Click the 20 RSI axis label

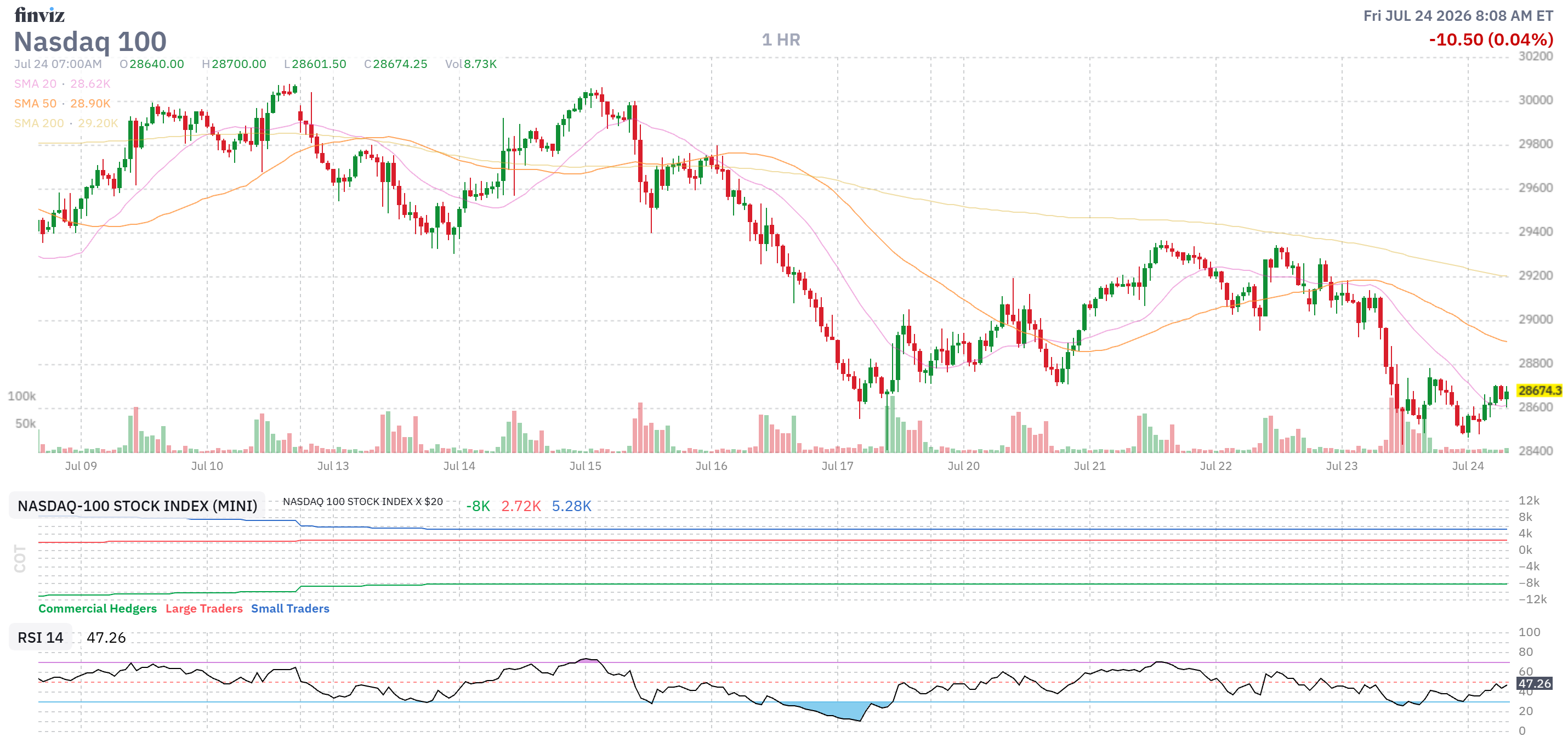(x=1525, y=711)
